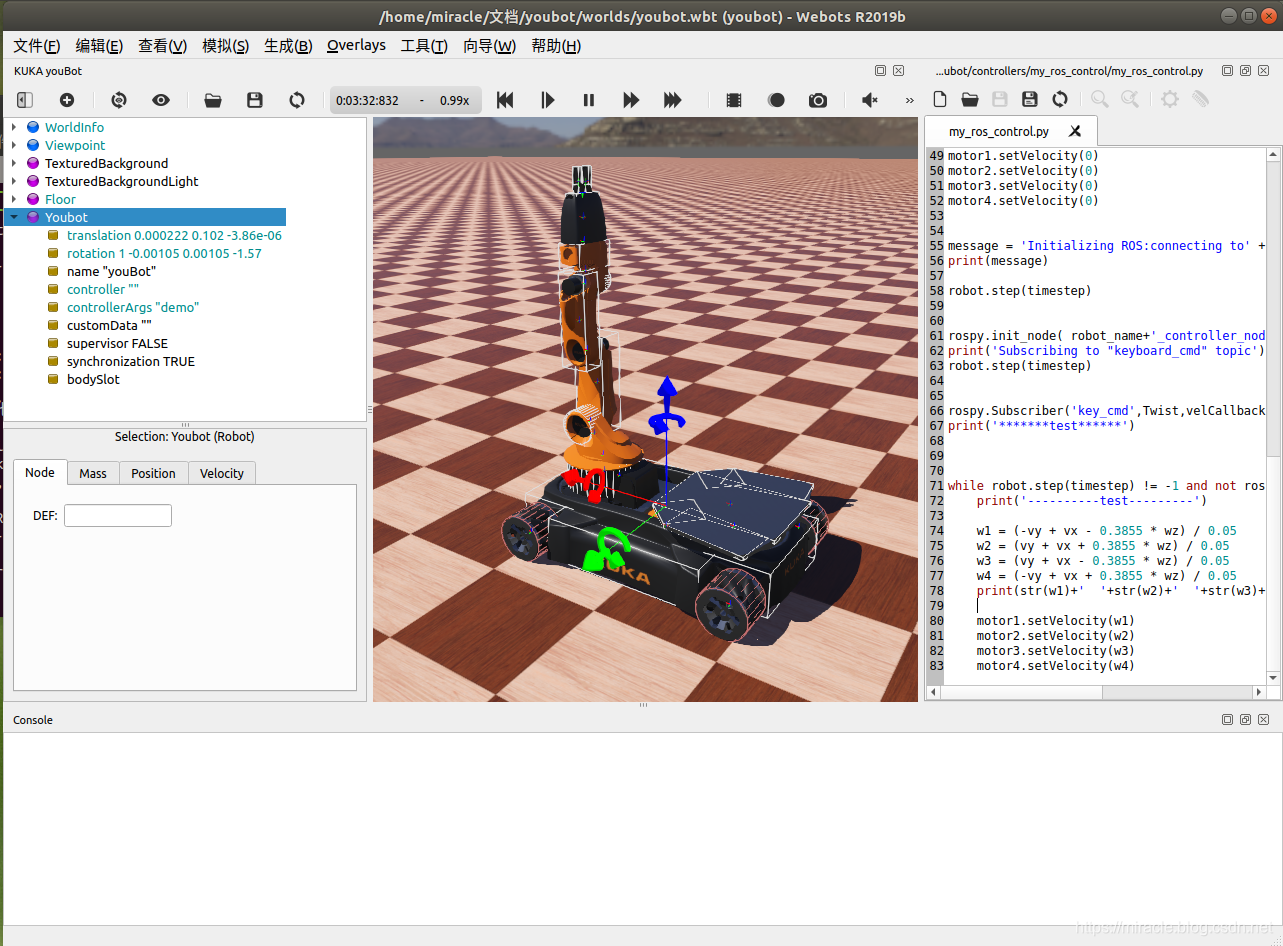Switch to the Node tab
Image resolution: width=1283 pixels, height=946 pixels.
pos(40,472)
